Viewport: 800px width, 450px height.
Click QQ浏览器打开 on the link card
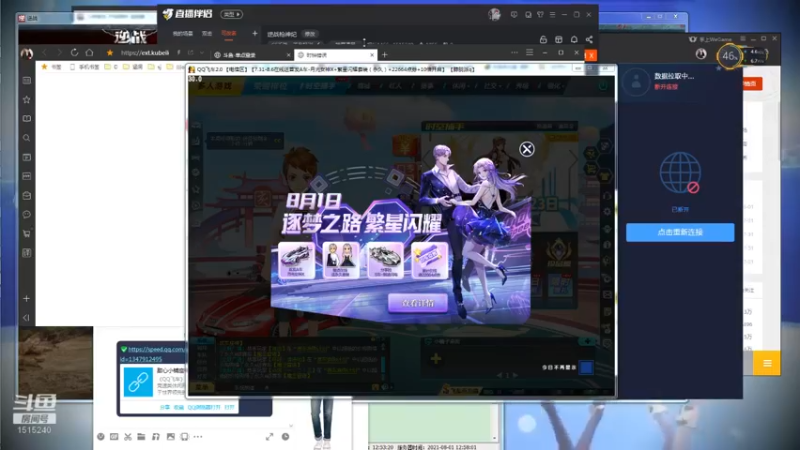[x=204, y=407]
